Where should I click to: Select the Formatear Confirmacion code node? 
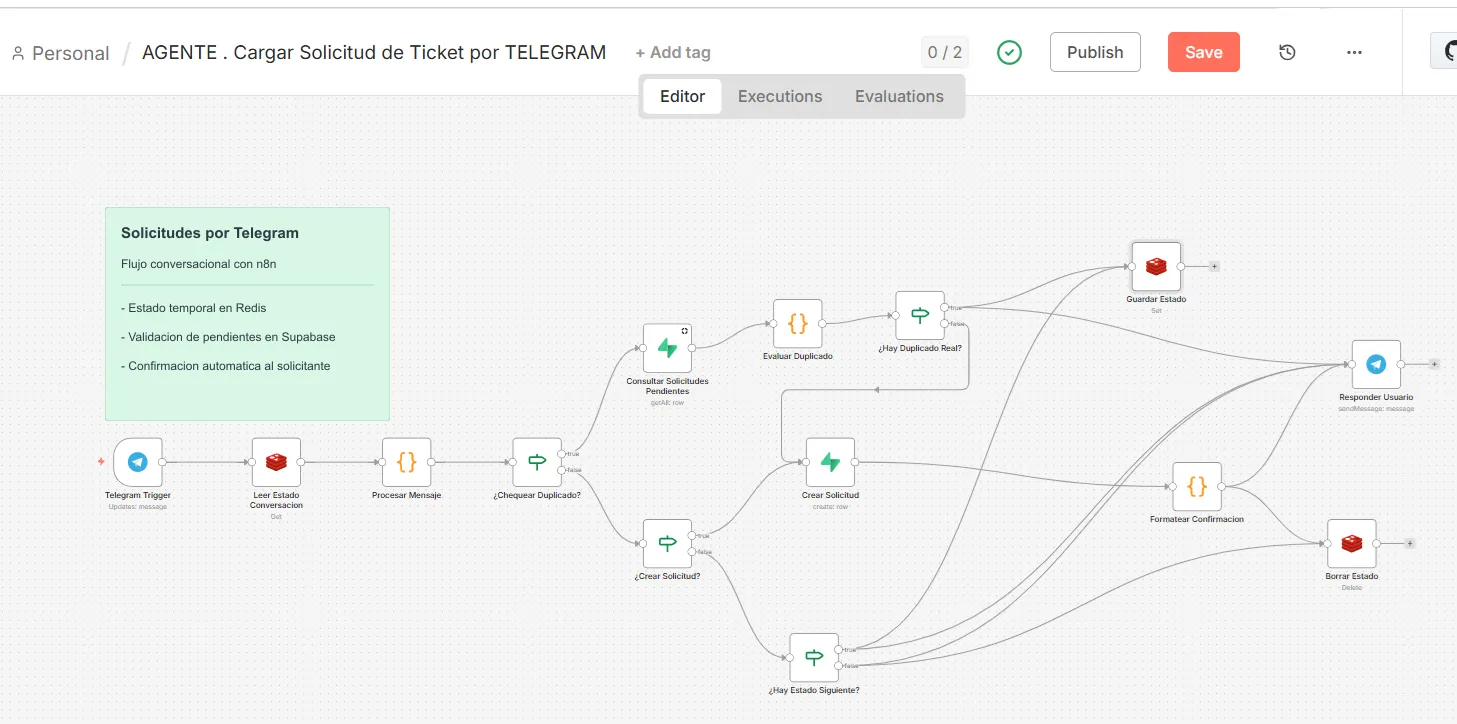point(1197,486)
